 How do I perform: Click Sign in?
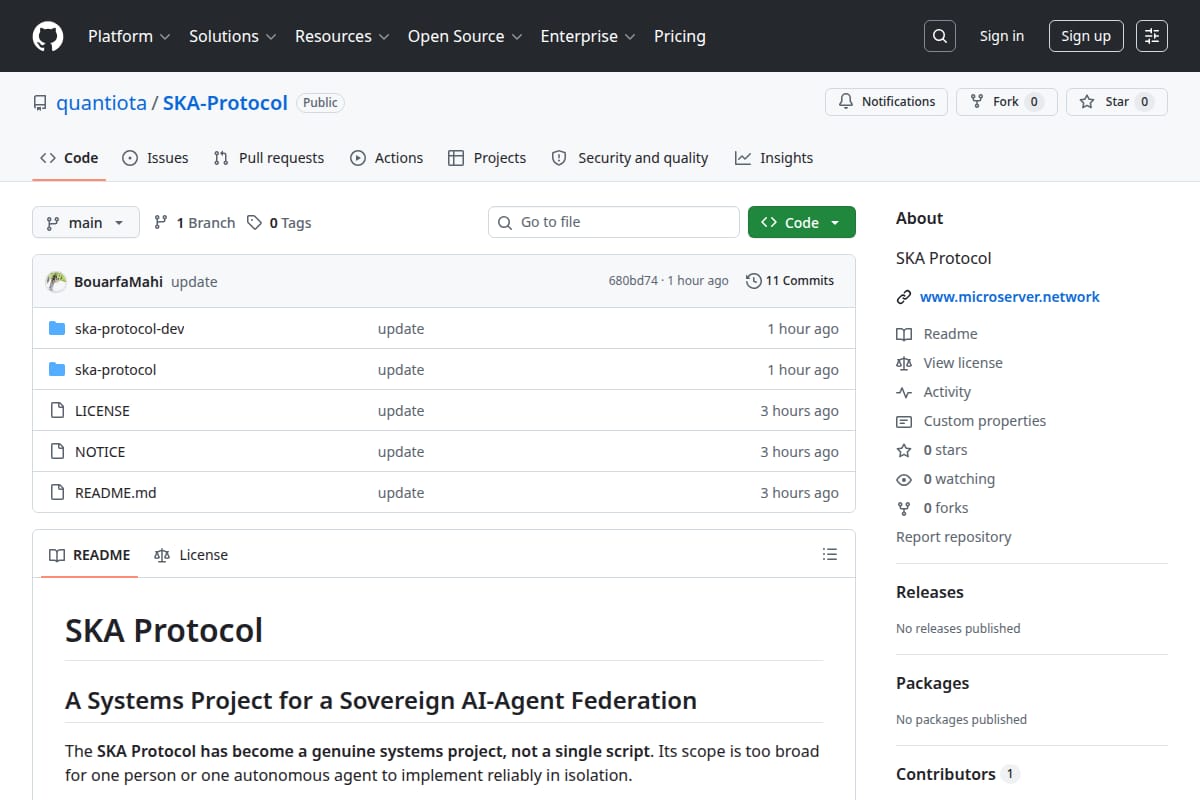click(x=1002, y=36)
